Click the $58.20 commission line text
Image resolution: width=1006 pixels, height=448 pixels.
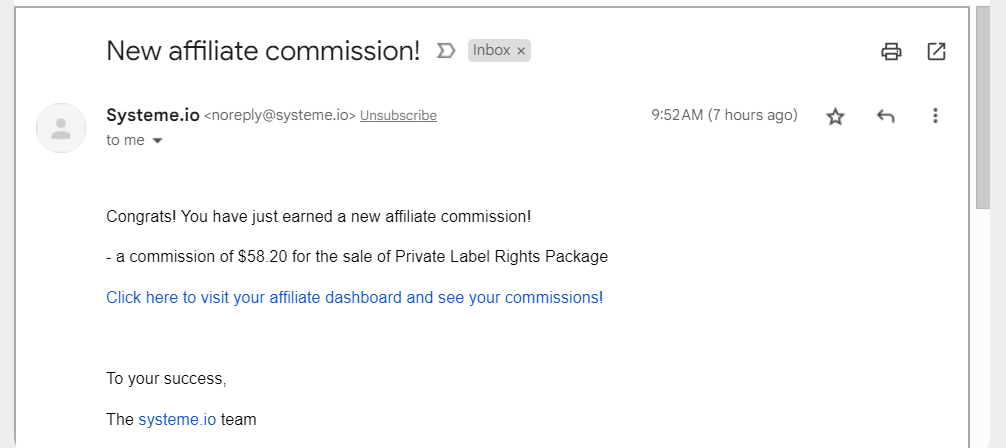coord(357,256)
